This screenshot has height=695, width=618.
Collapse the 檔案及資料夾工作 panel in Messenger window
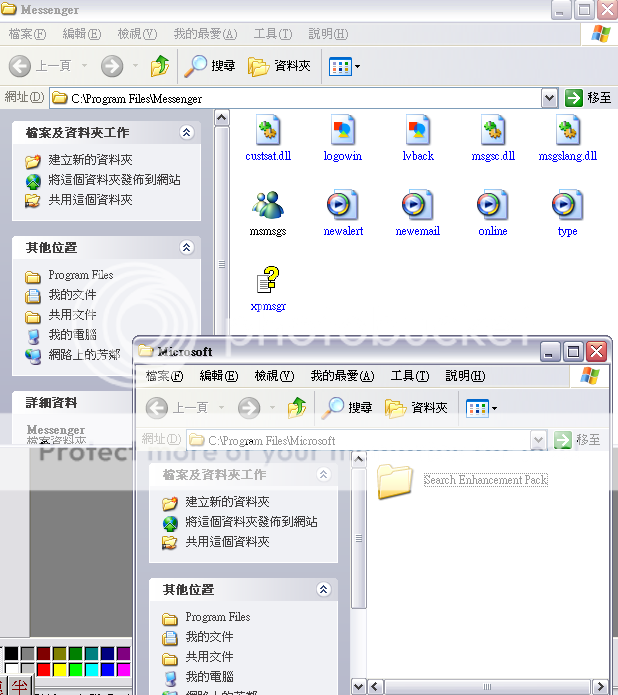(186, 132)
